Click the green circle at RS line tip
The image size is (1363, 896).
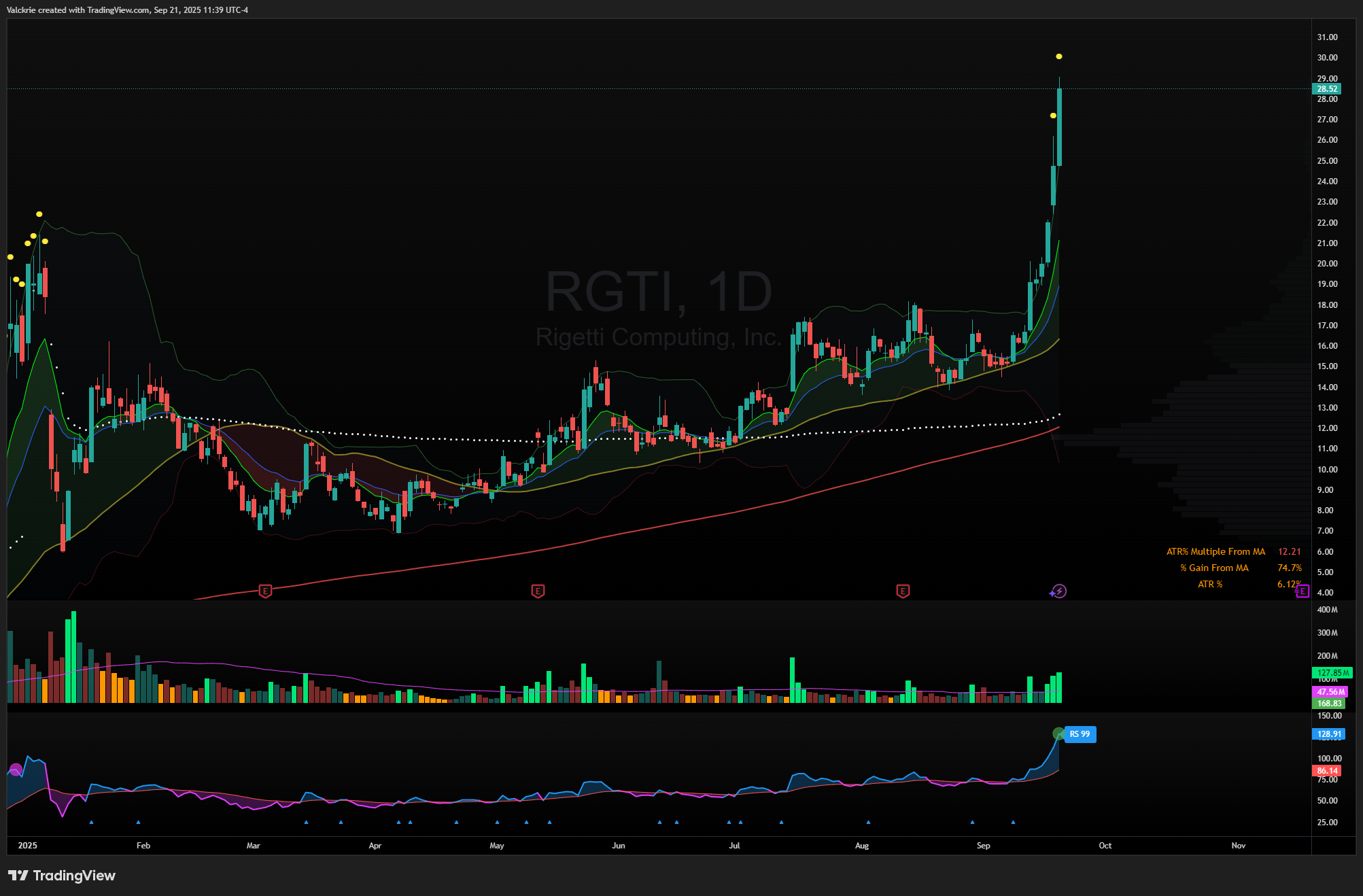(1058, 734)
